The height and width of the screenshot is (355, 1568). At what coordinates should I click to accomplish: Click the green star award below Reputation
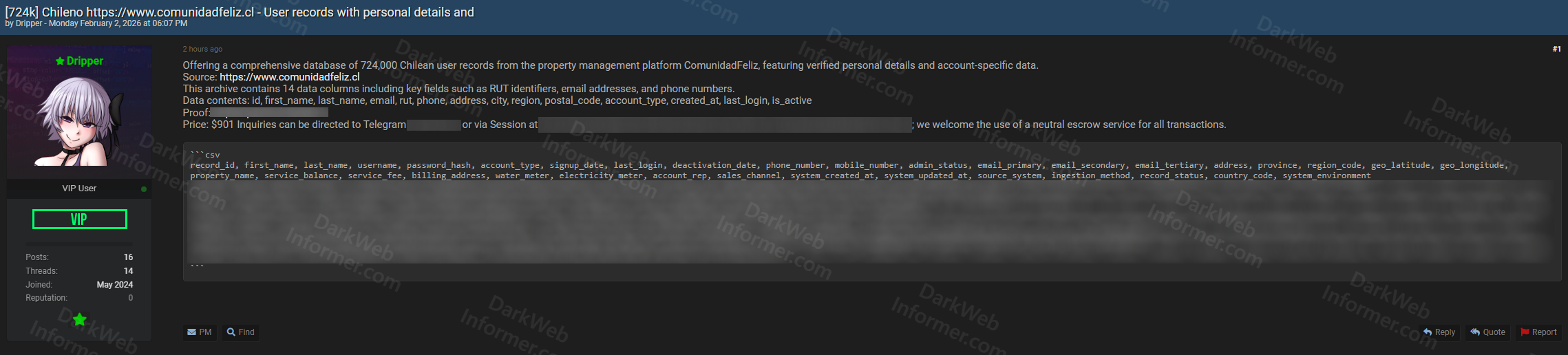[x=80, y=319]
